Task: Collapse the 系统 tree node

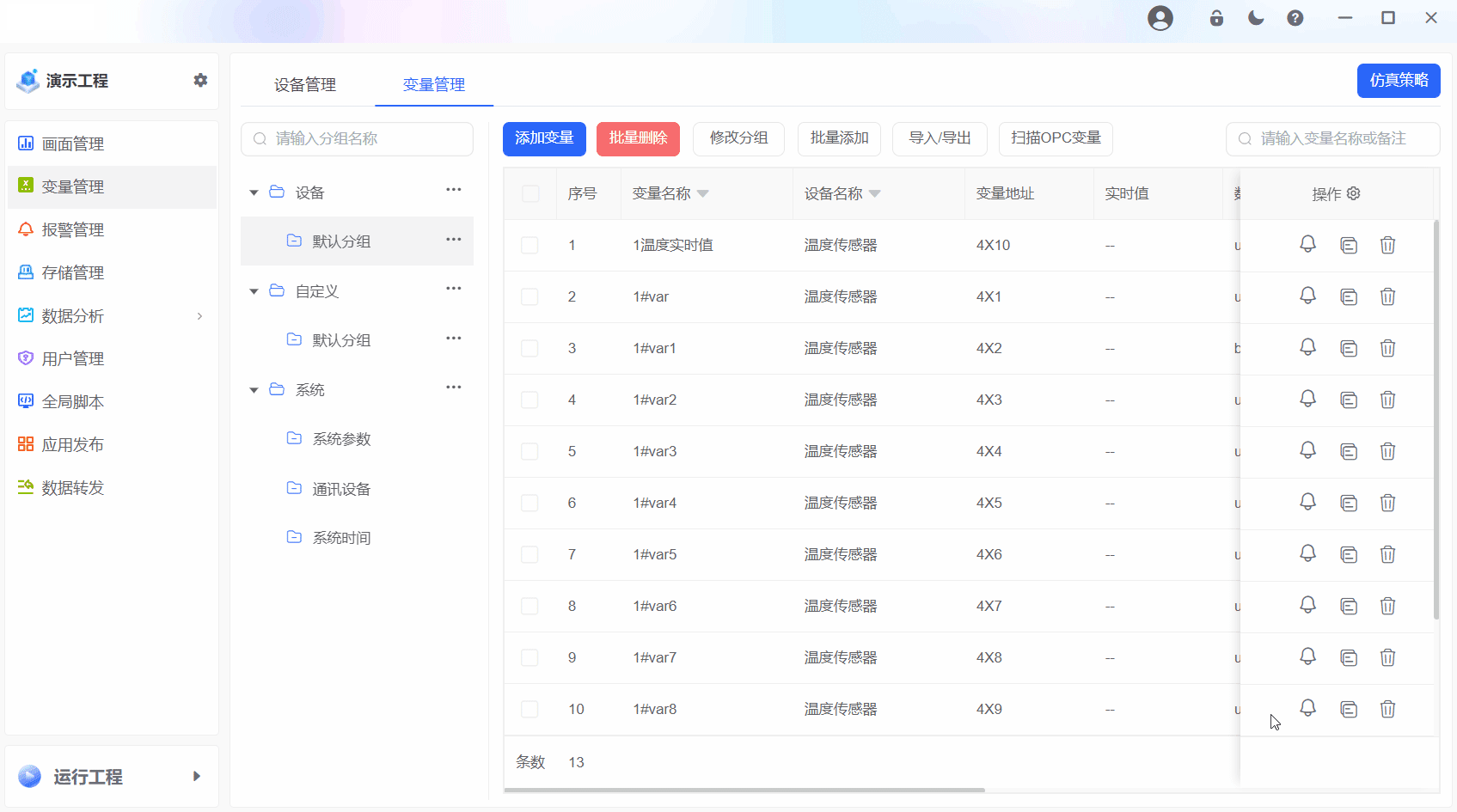Action: click(x=254, y=388)
